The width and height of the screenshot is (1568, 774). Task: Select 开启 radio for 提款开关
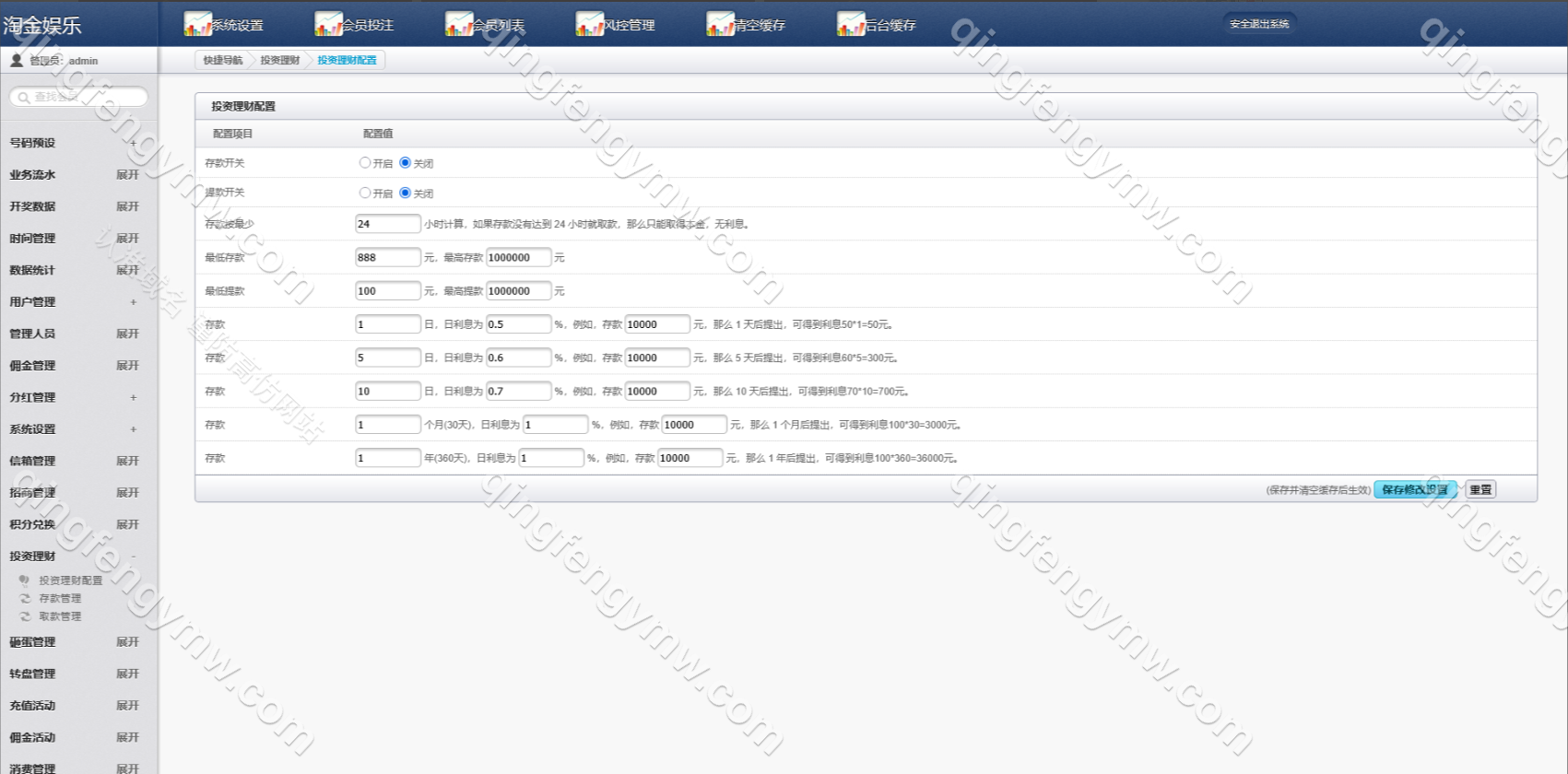(365, 193)
